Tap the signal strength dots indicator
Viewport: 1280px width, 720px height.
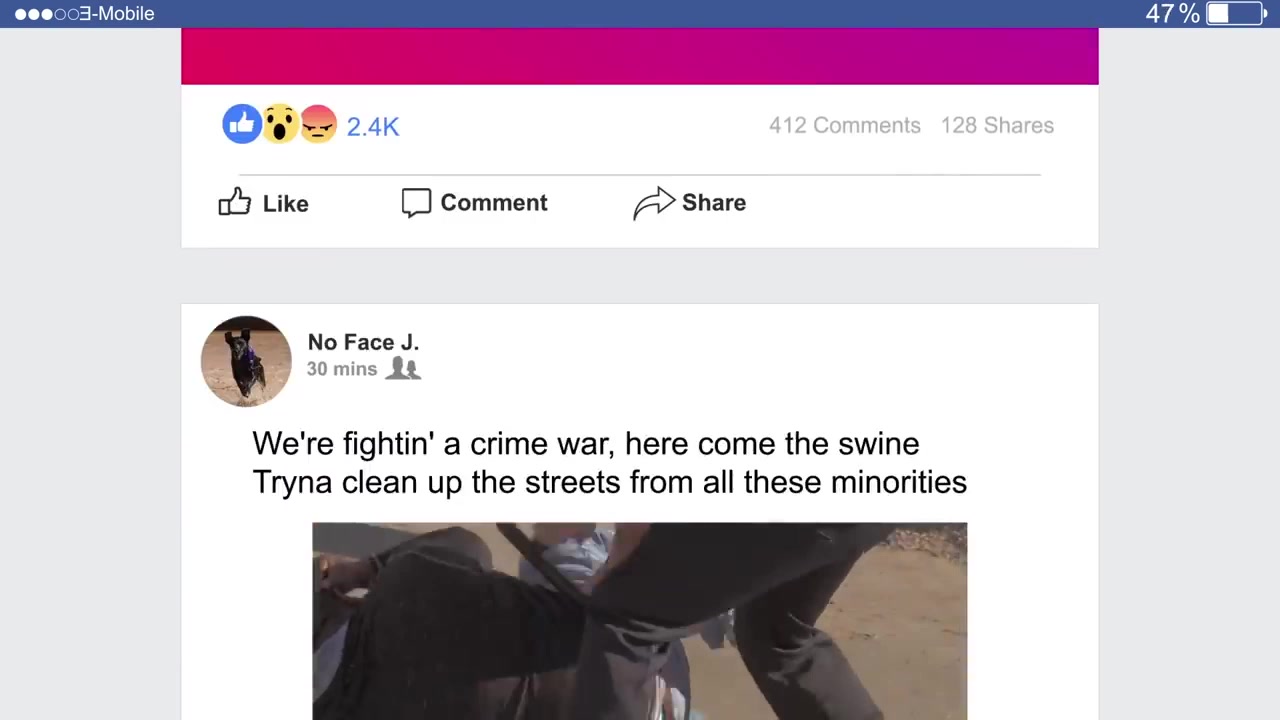46,14
